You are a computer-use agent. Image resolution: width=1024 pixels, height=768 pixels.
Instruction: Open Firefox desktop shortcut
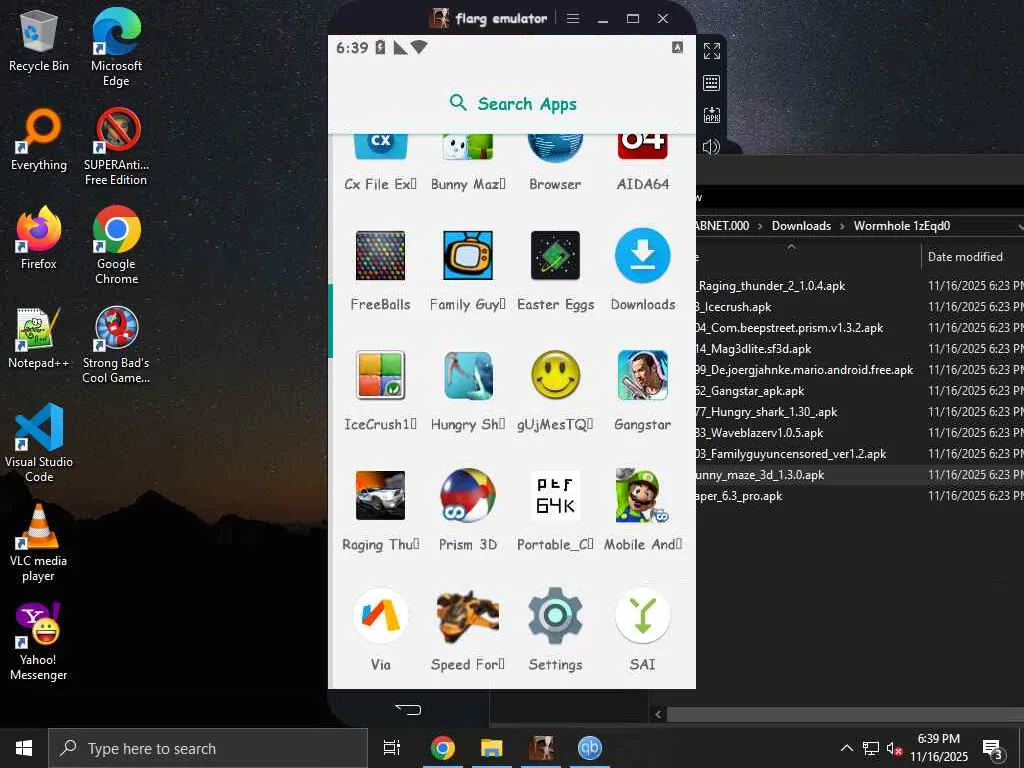(39, 238)
